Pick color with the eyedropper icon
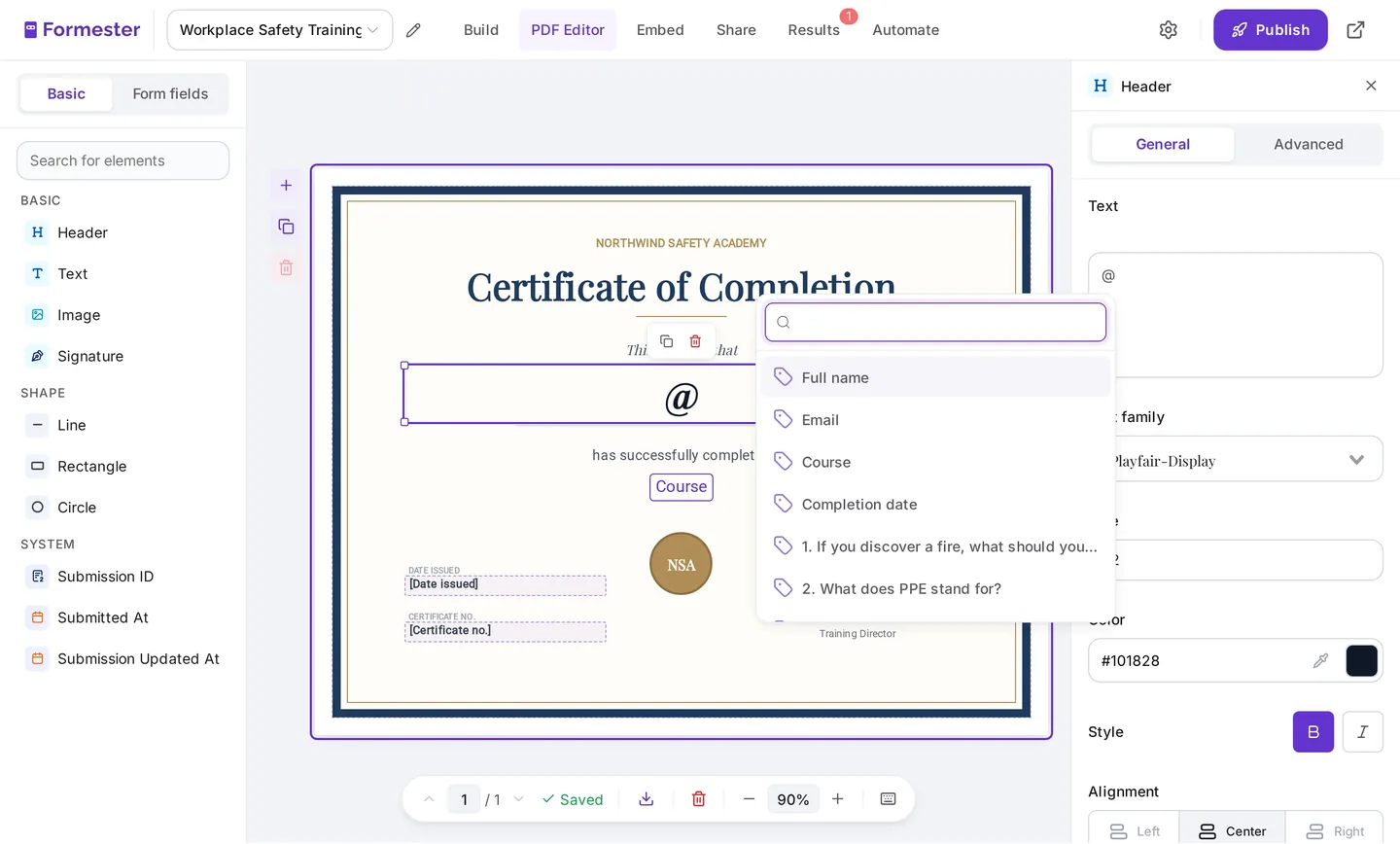 [x=1320, y=661]
